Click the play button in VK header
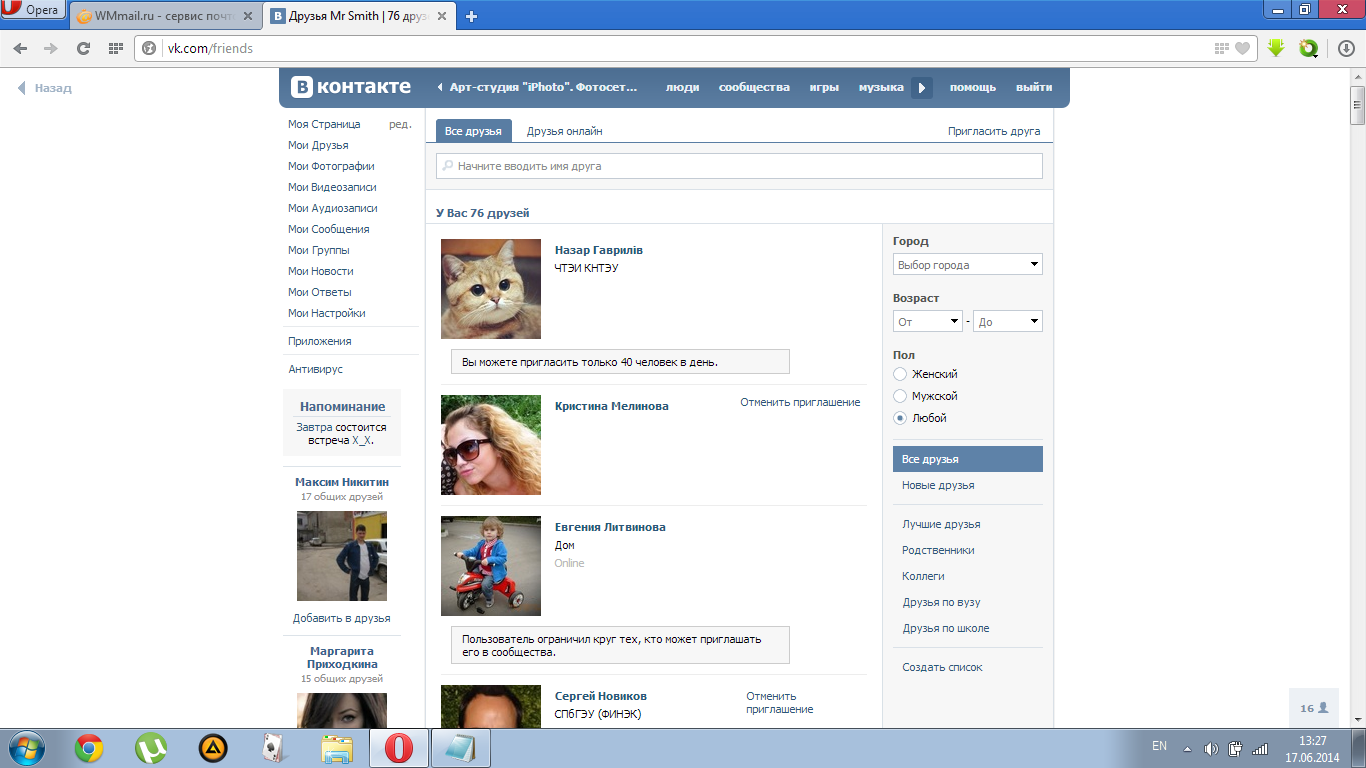The width and height of the screenshot is (1366, 768). pos(923,88)
